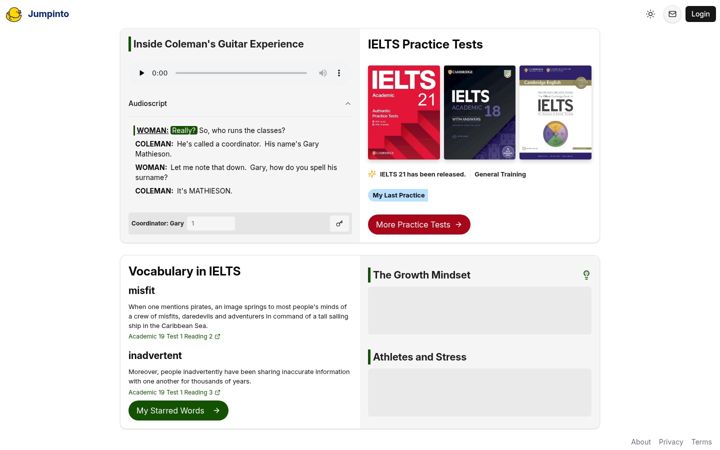Click the Login button

(700, 14)
